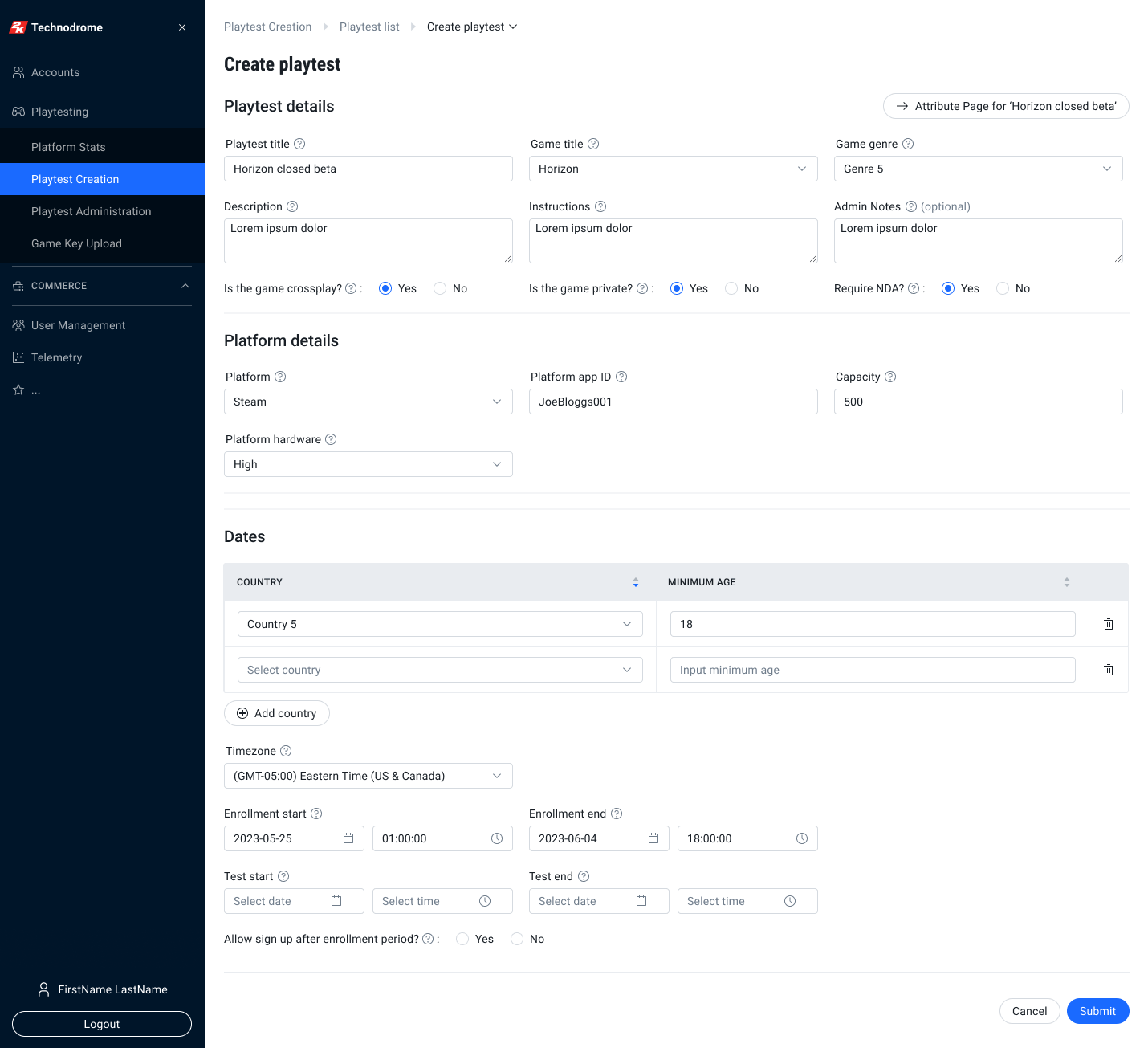The image size is (1148, 1048).
Task: Go to Playtest list breadcrumb
Action: 369,27
